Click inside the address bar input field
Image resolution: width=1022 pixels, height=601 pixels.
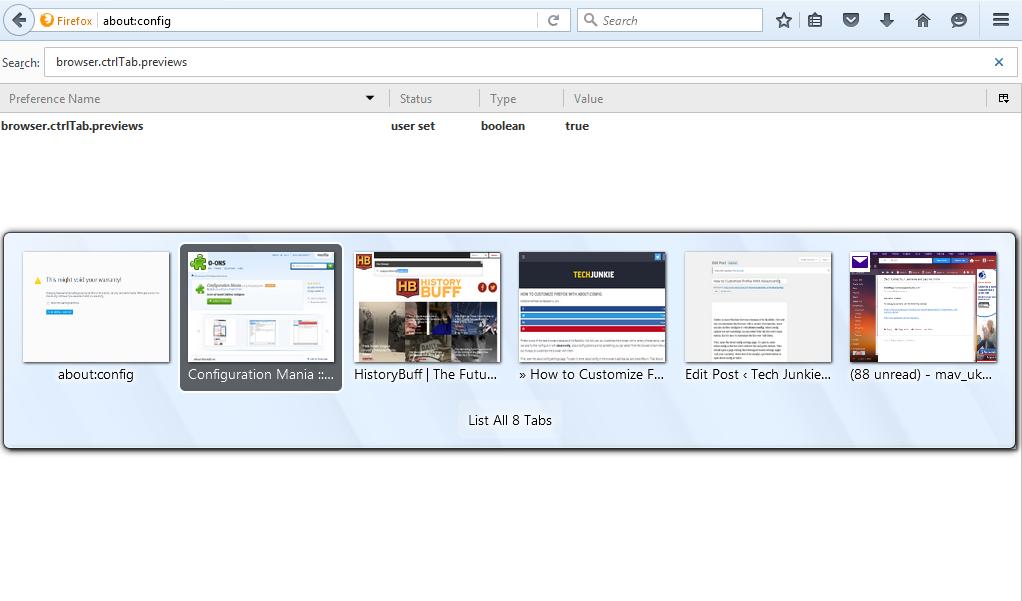point(300,19)
